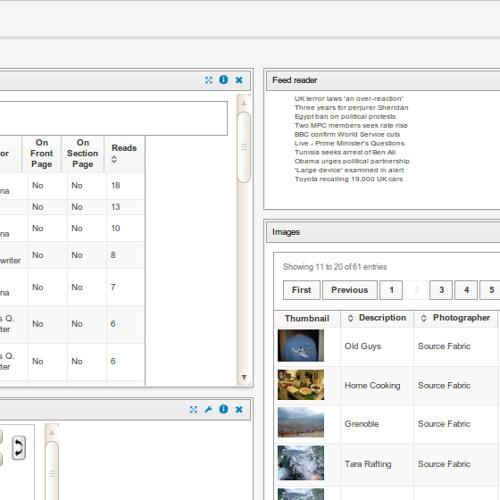500x500 pixels.
Task: Click the Grenoble image thumbnail
Action: tap(301, 422)
